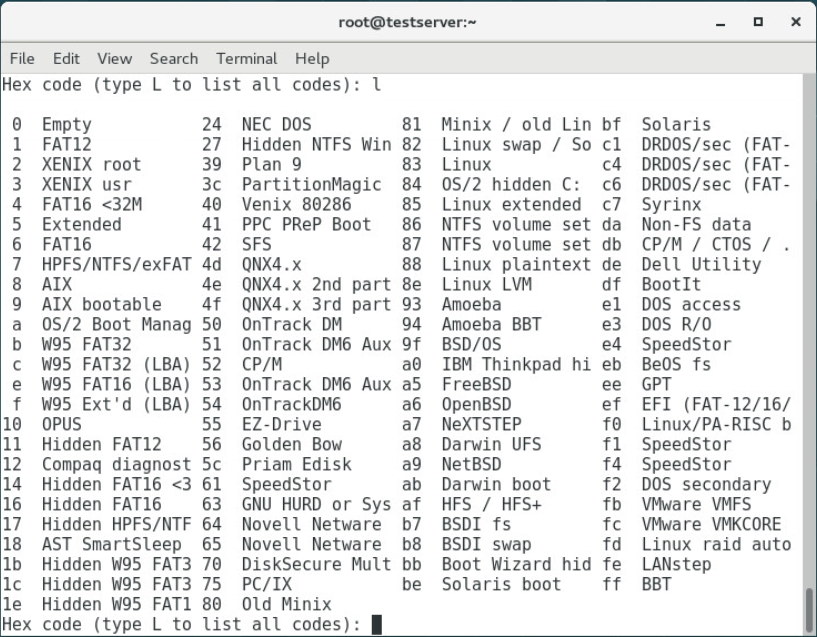Click the 'XENIX usr' entry
Viewport: 817px width, 637px height.
click(x=86, y=184)
